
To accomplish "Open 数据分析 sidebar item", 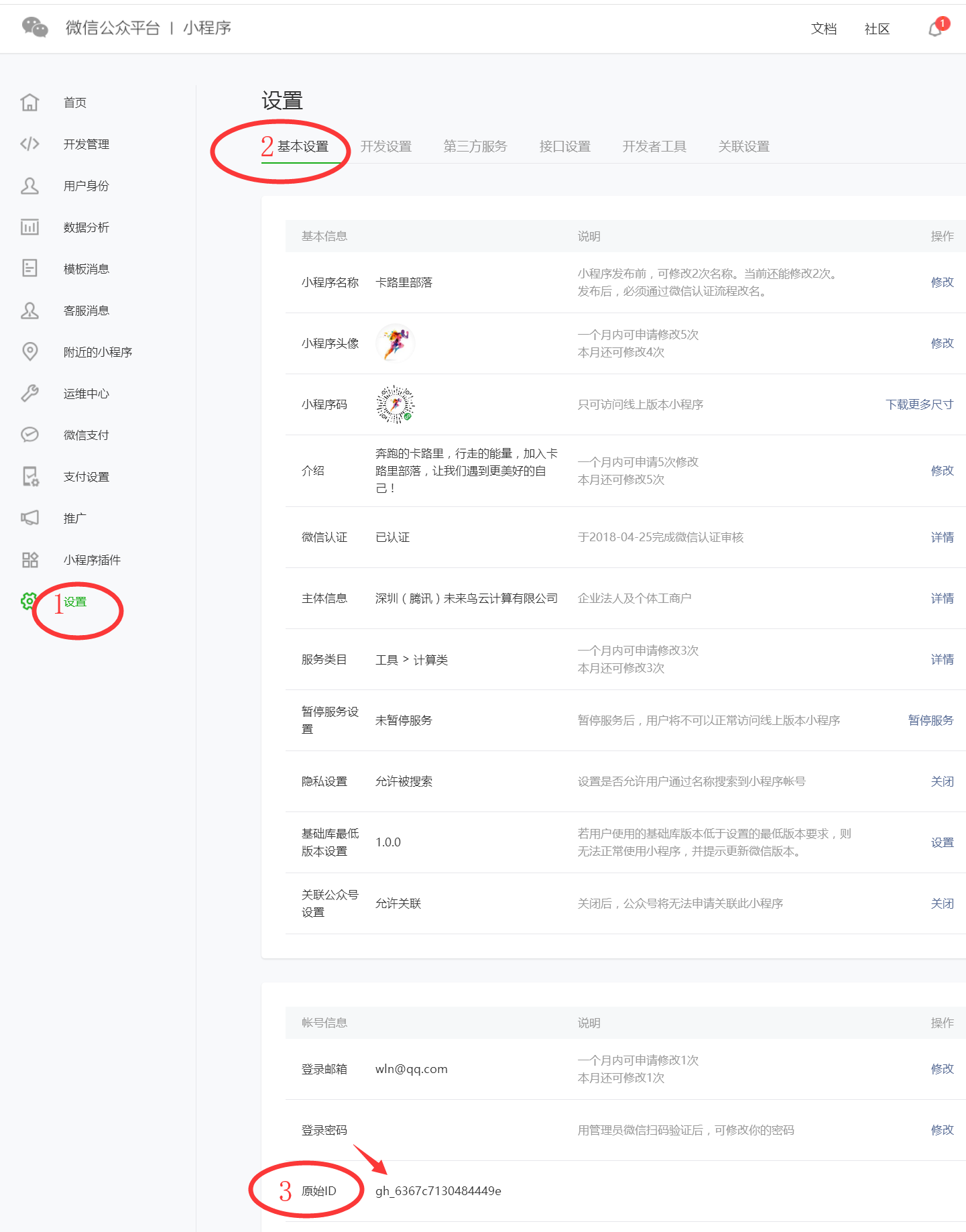I will pyautogui.click(x=86, y=227).
